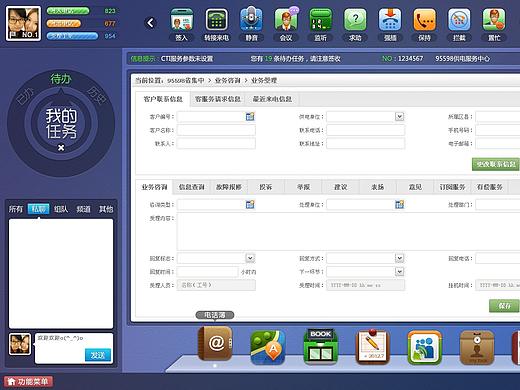Viewport: 520px width, 390px height.
Task: Click the 客户名称 input field
Action: pos(216,130)
